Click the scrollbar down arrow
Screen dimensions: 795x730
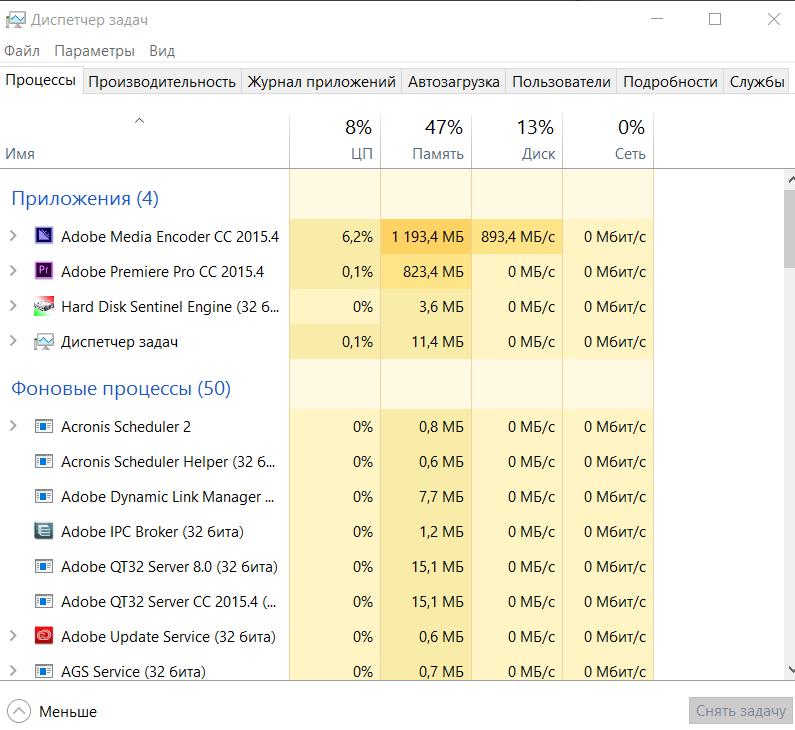pyautogui.click(x=790, y=670)
